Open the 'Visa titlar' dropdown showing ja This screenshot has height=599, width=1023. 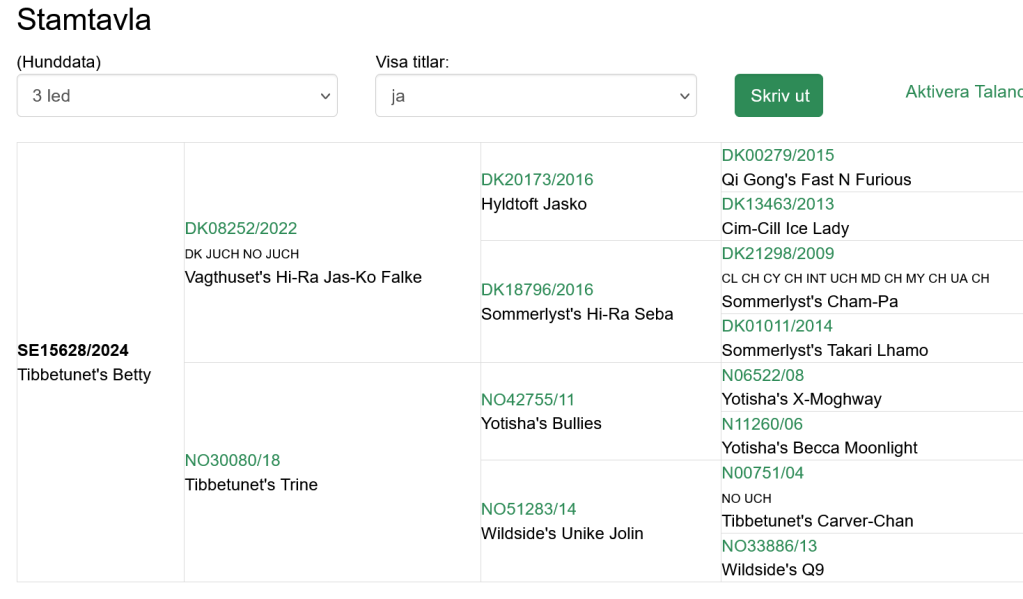(x=536, y=95)
